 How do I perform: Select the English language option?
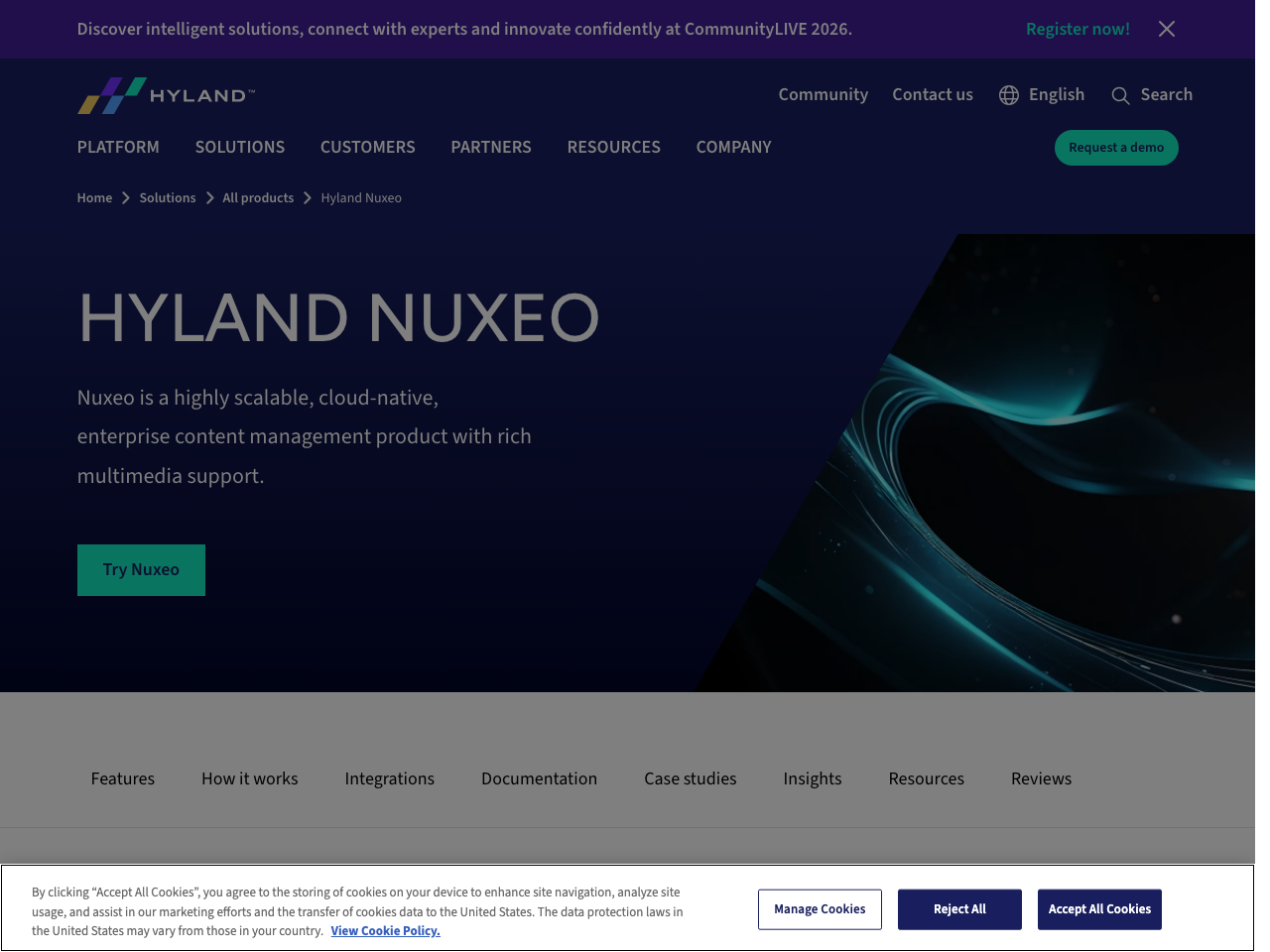(x=1056, y=94)
